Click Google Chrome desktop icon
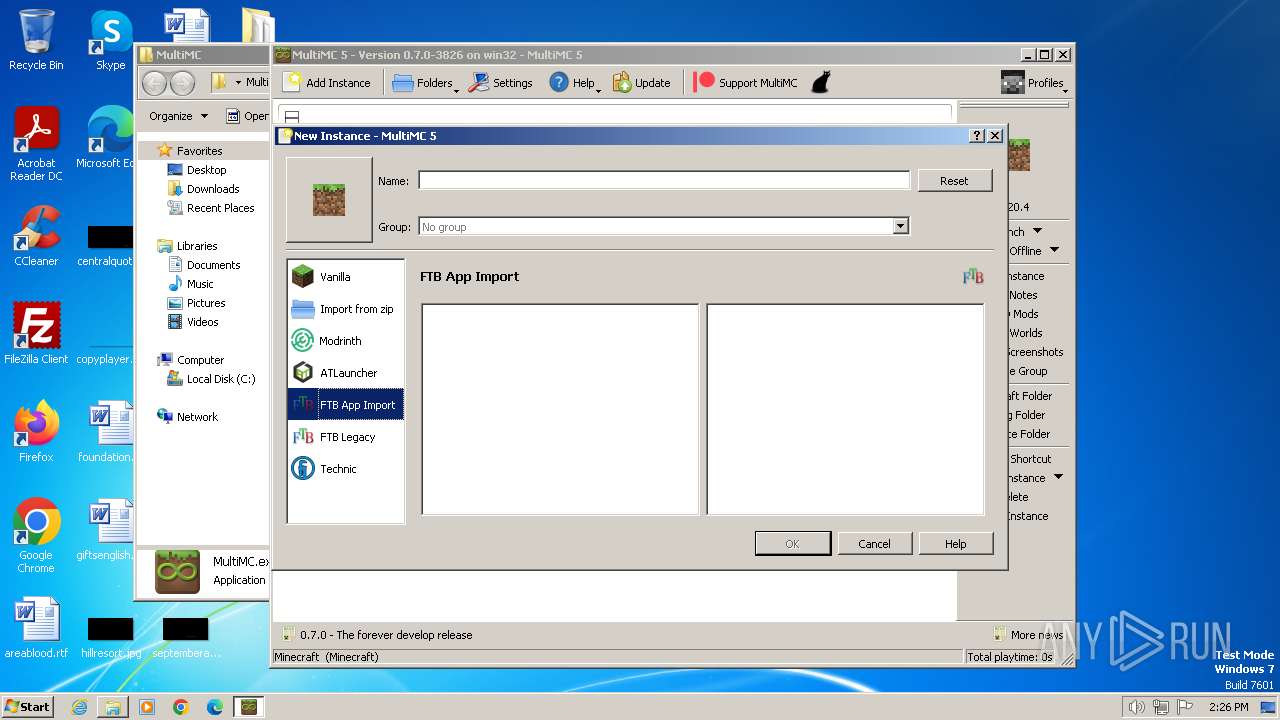1280x720 pixels. pyautogui.click(x=36, y=536)
